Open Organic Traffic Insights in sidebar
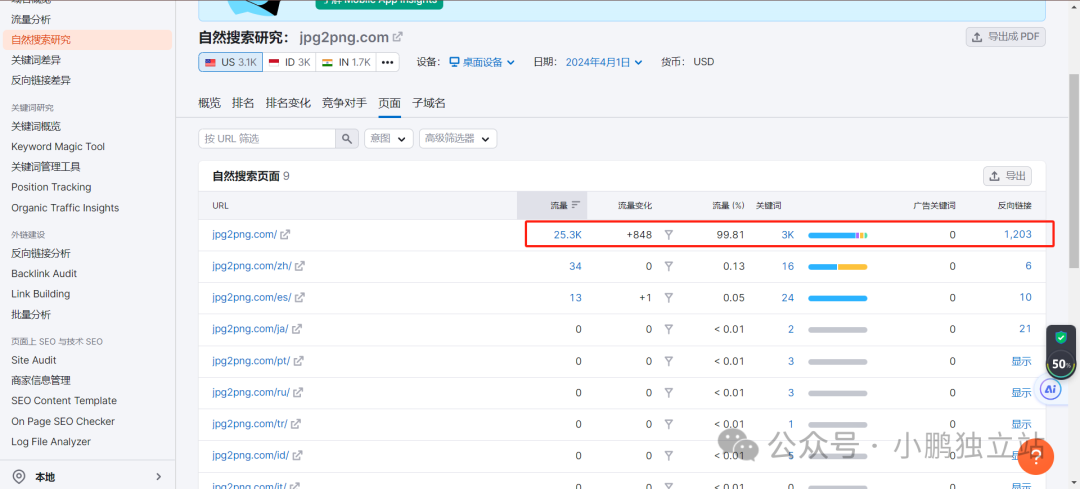 (65, 207)
